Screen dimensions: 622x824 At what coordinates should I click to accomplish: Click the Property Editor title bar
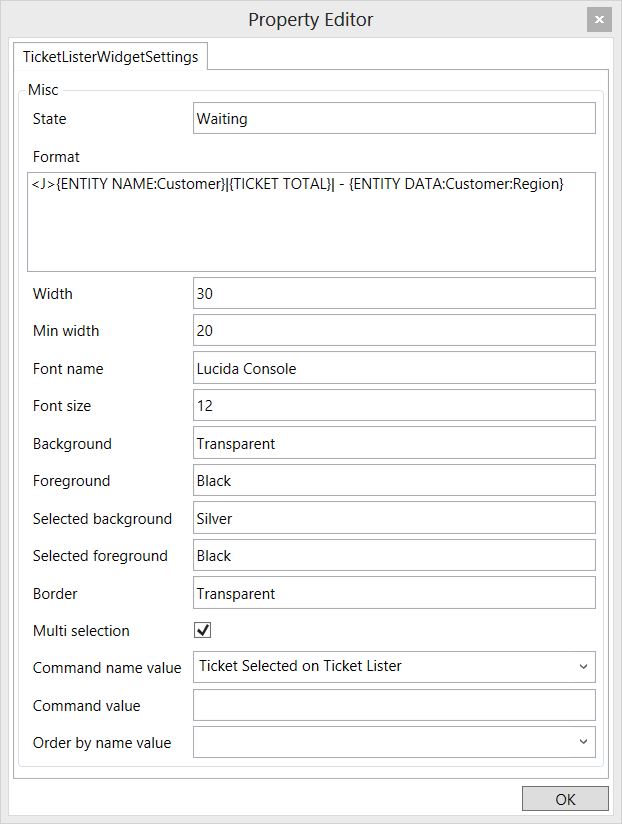tap(311, 19)
